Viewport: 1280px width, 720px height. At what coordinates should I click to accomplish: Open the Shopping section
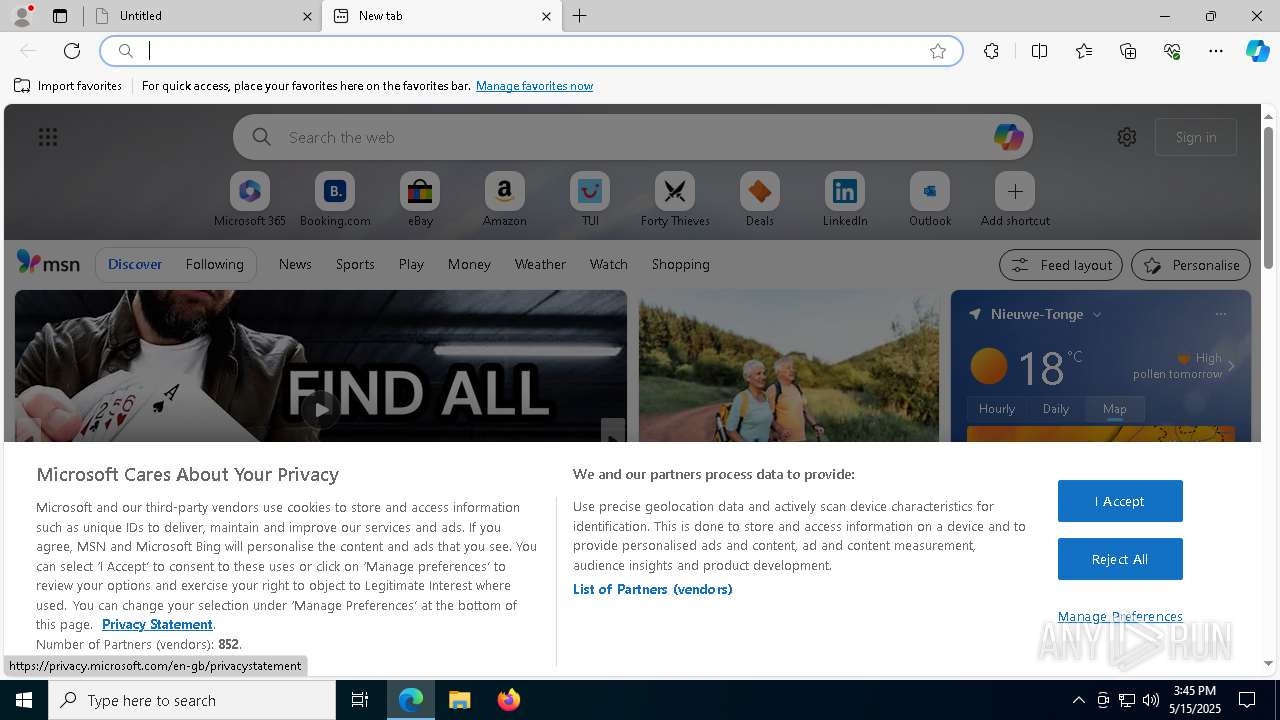680,264
